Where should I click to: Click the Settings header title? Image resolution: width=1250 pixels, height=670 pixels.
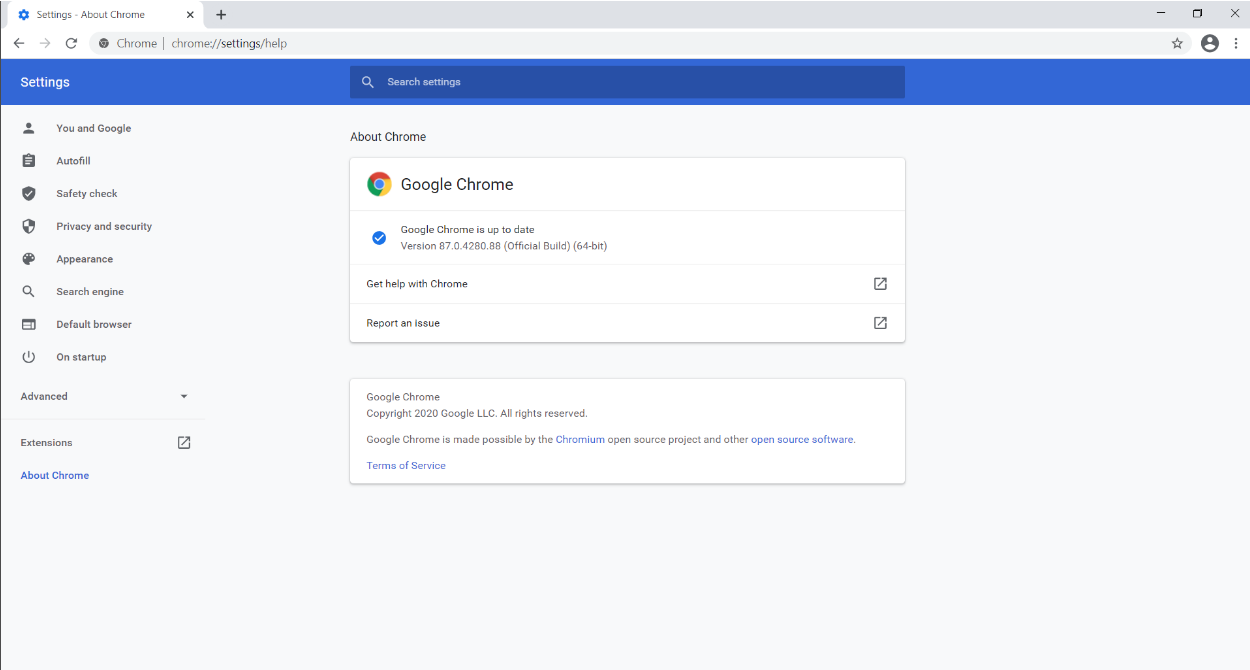[x=45, y=82]
